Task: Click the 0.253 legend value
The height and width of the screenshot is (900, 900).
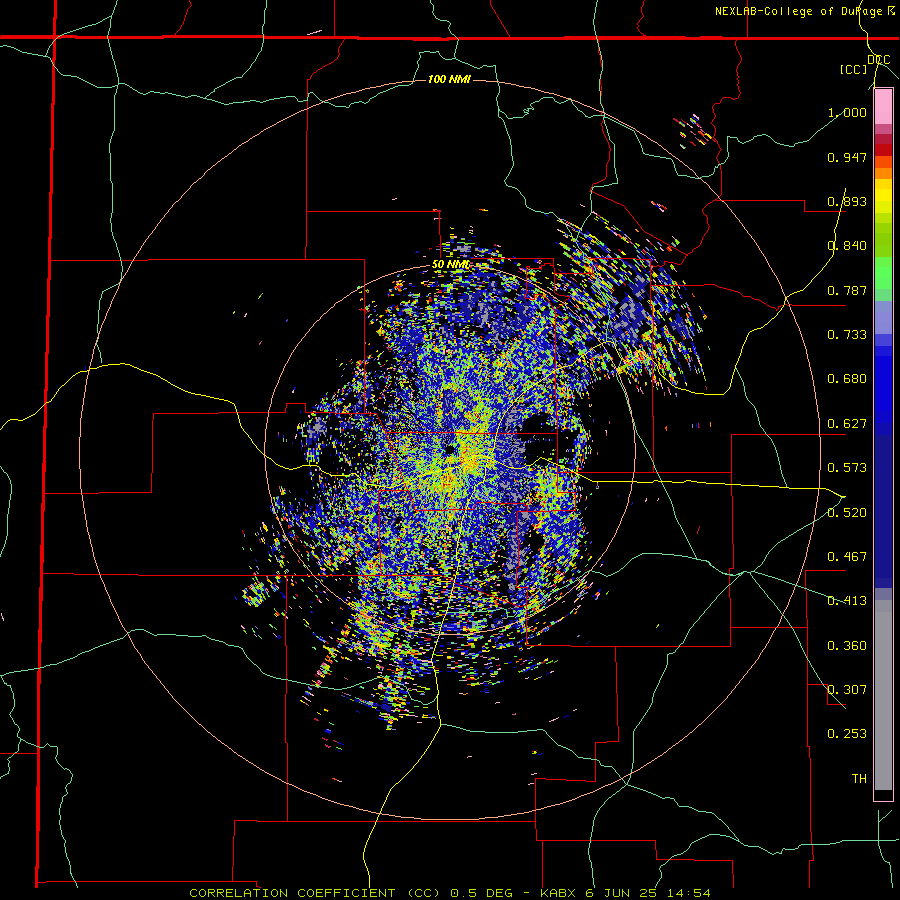Action: tap(847, 734)
